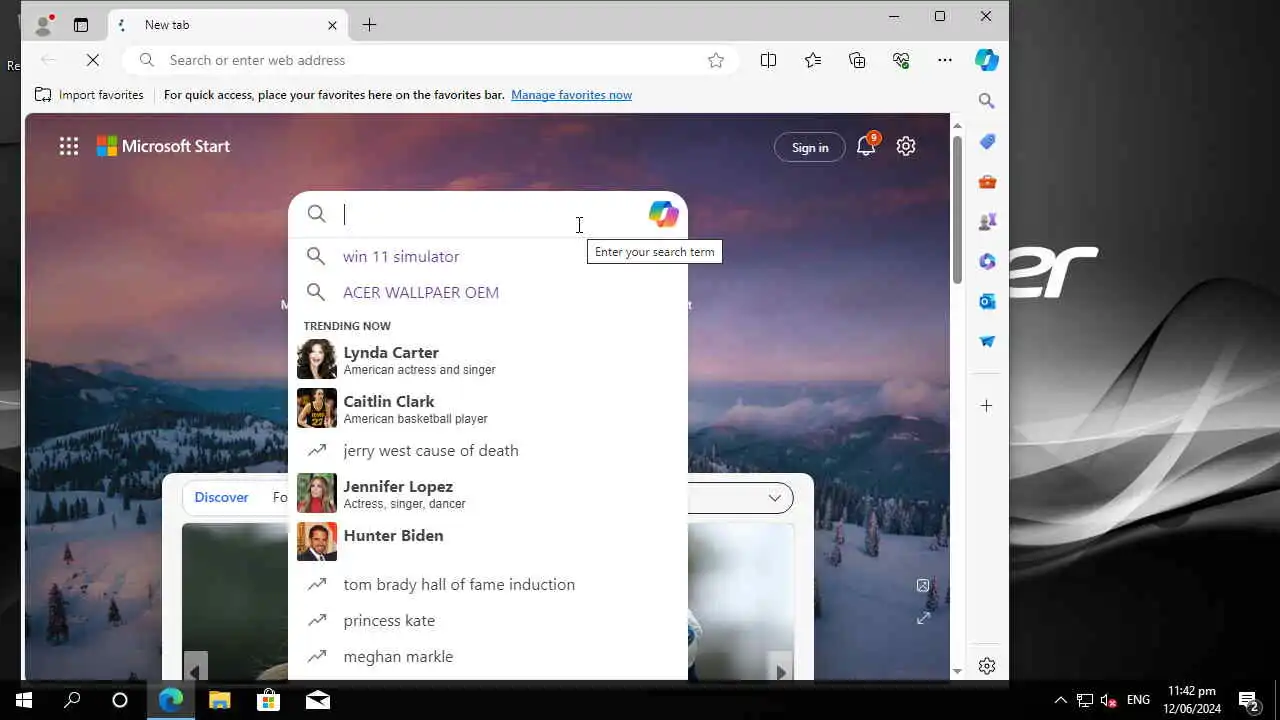The width and height of the screenshot is (1280, 720).
Task: Close the New tab tab
Action: tap(332, 25)
